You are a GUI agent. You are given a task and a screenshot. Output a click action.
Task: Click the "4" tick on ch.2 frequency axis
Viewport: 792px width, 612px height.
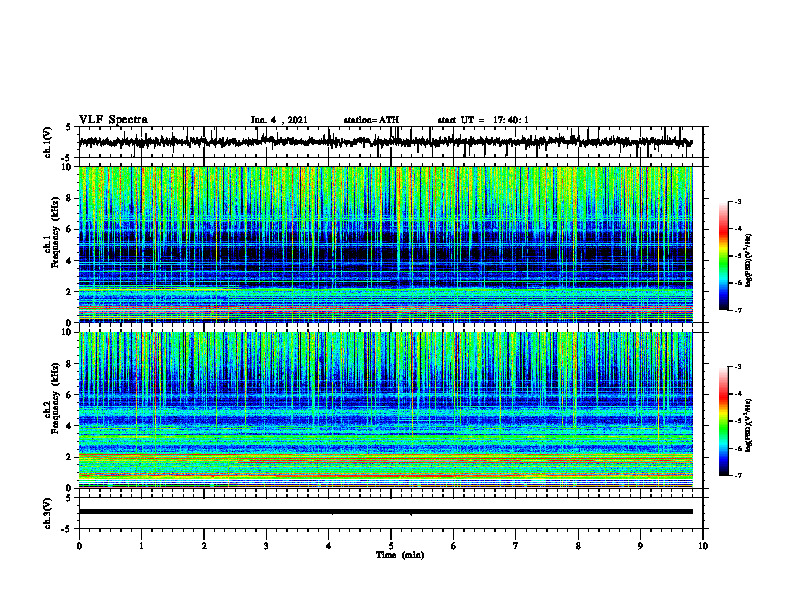70,426
